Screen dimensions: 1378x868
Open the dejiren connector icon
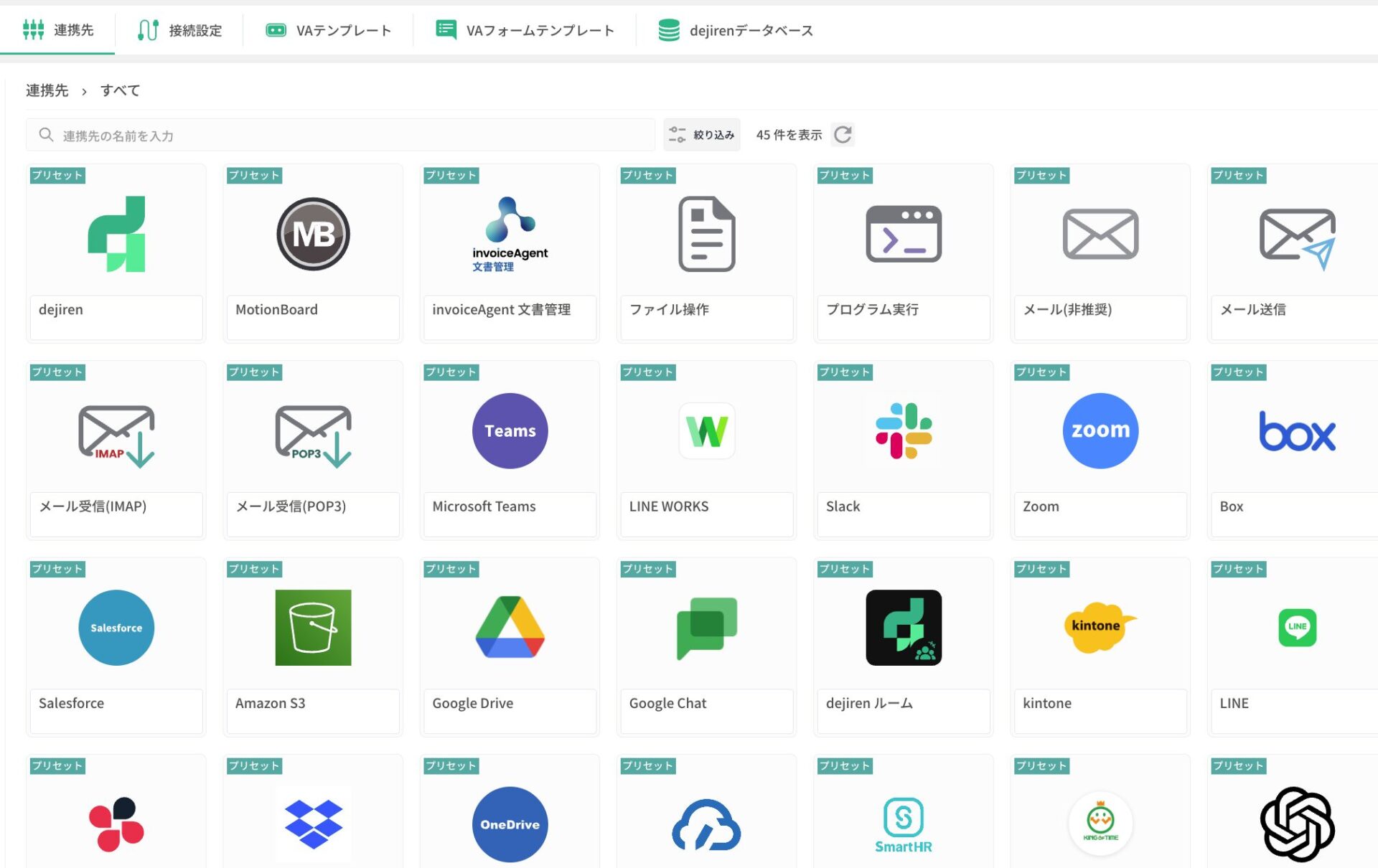point(116,234)
